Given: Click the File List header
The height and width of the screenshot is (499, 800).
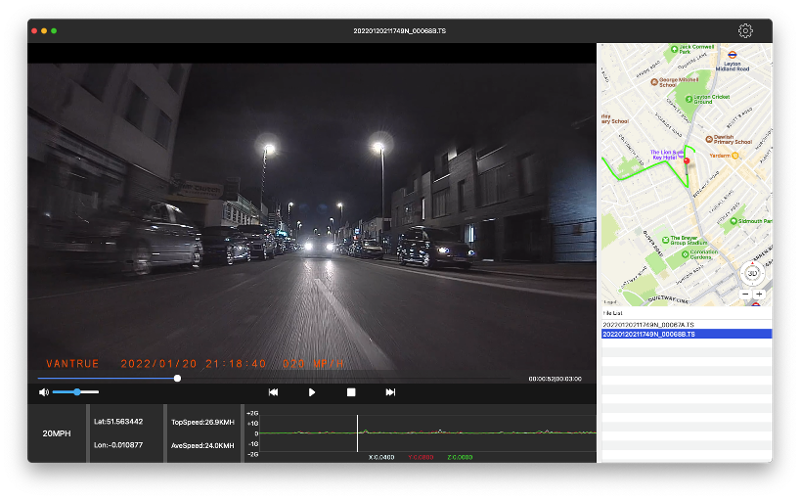Looking at the screenshot, I should point(612,313).
